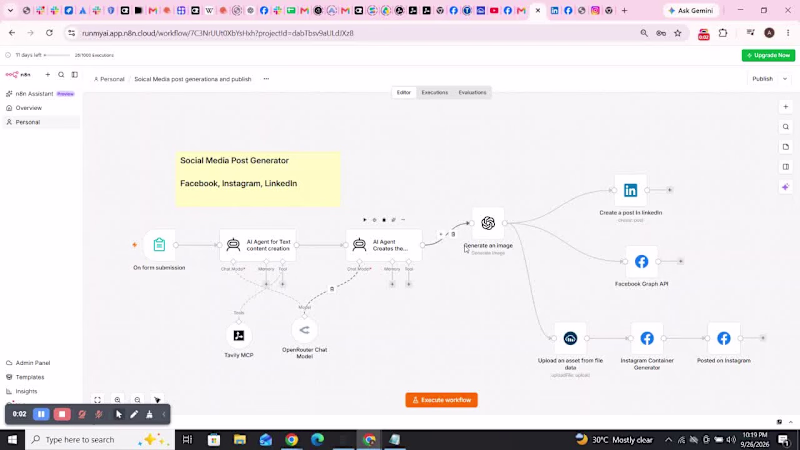Click the Personal breadcrumb link
The width and height of the screenshot is (800, 450).
click(x=109, y=79)
